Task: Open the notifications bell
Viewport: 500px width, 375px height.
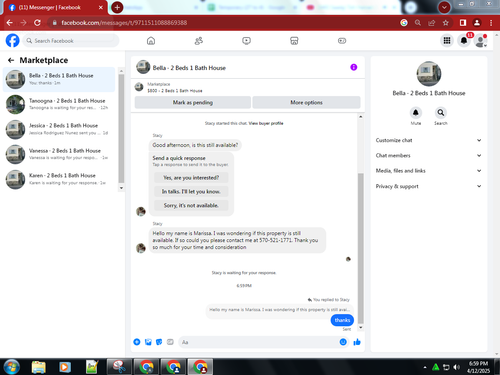Action: click(x=464, y=41)
